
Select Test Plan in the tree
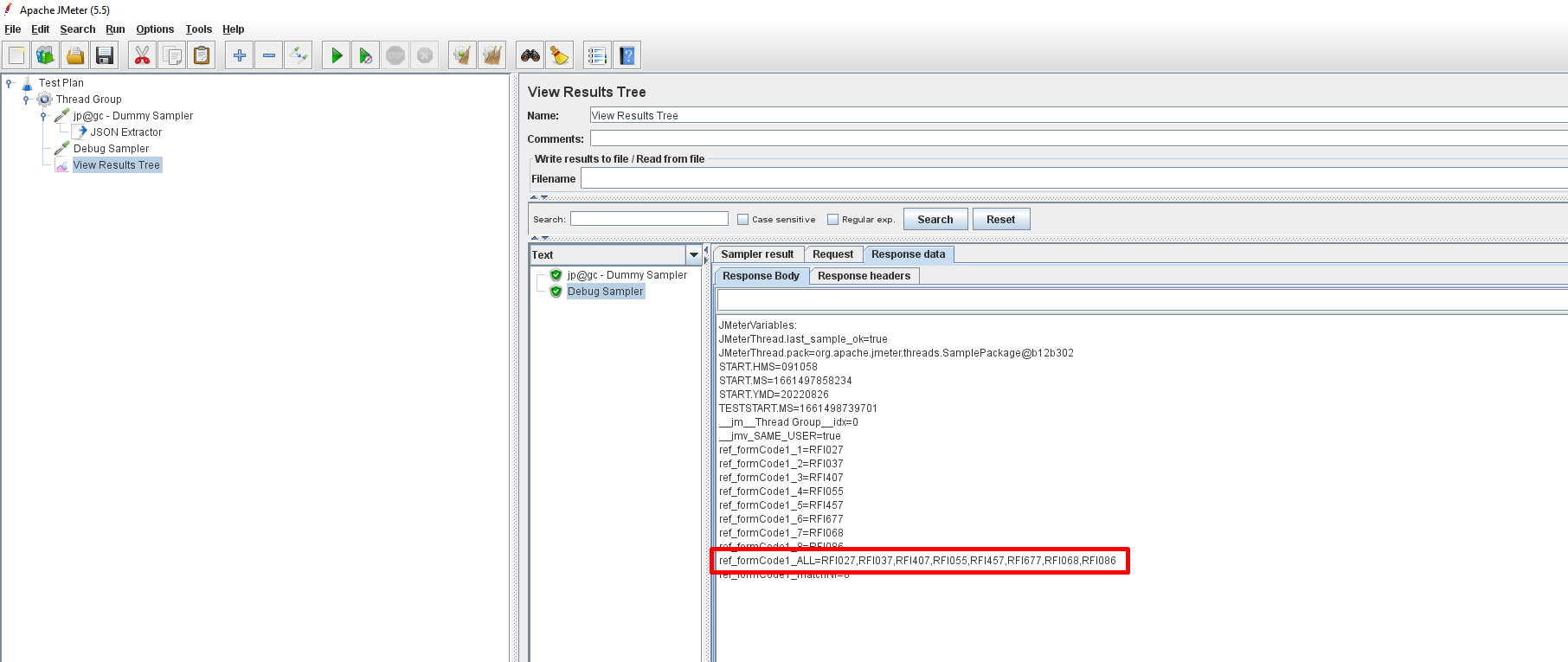tap(61, 83)
